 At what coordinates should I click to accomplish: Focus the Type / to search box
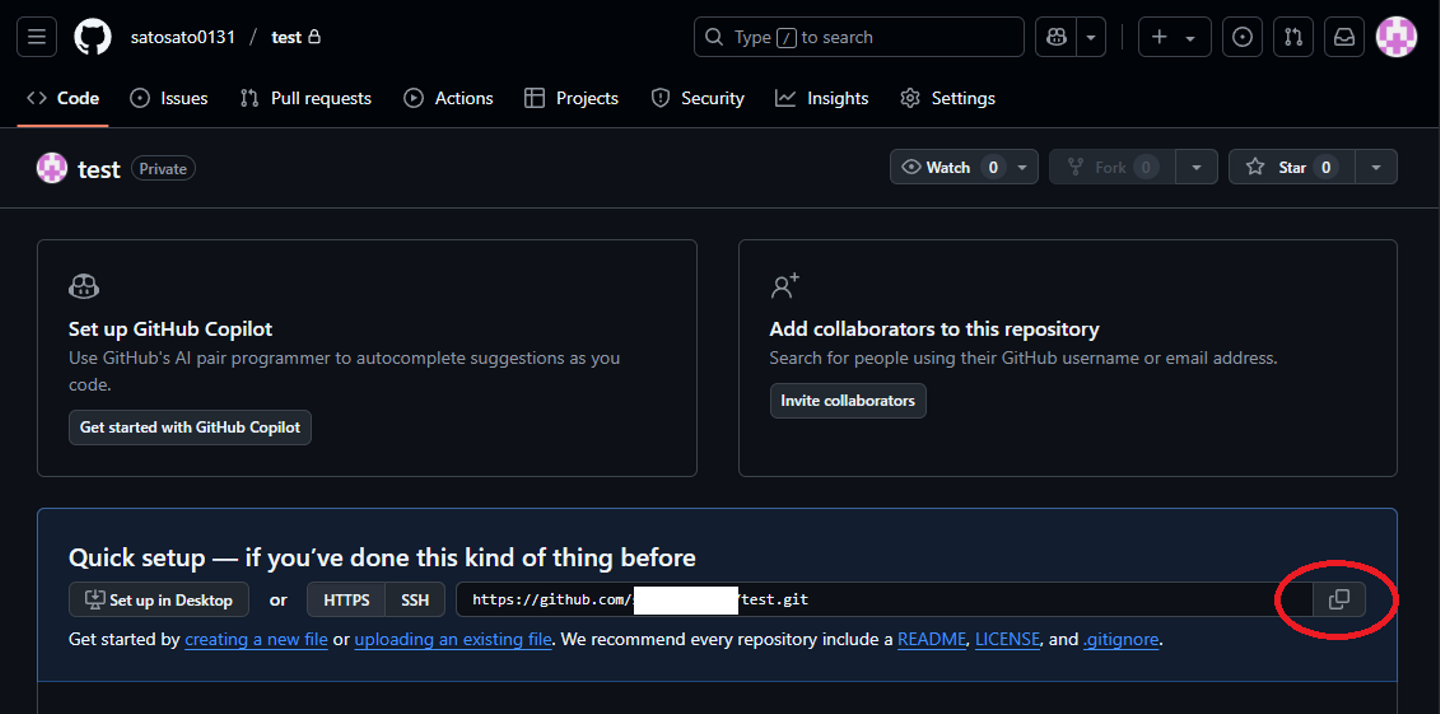click(x=859, y=37)
